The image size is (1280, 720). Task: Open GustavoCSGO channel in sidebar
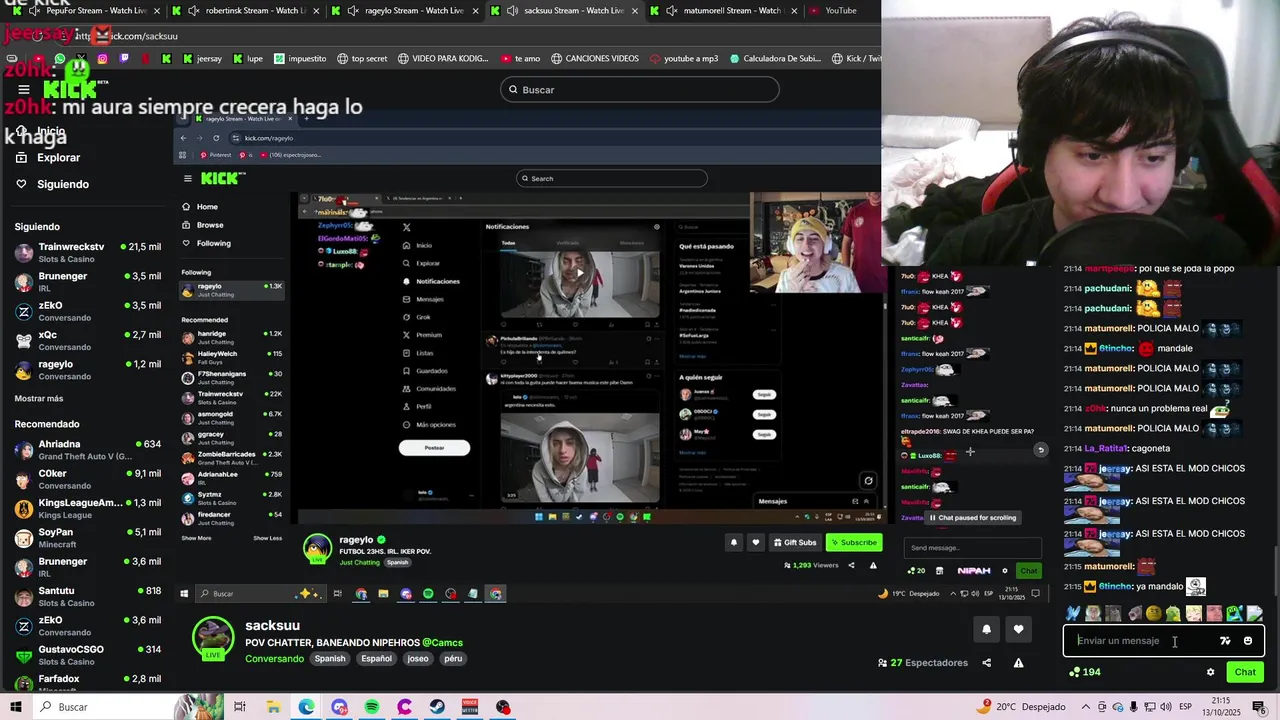point(87,655)
